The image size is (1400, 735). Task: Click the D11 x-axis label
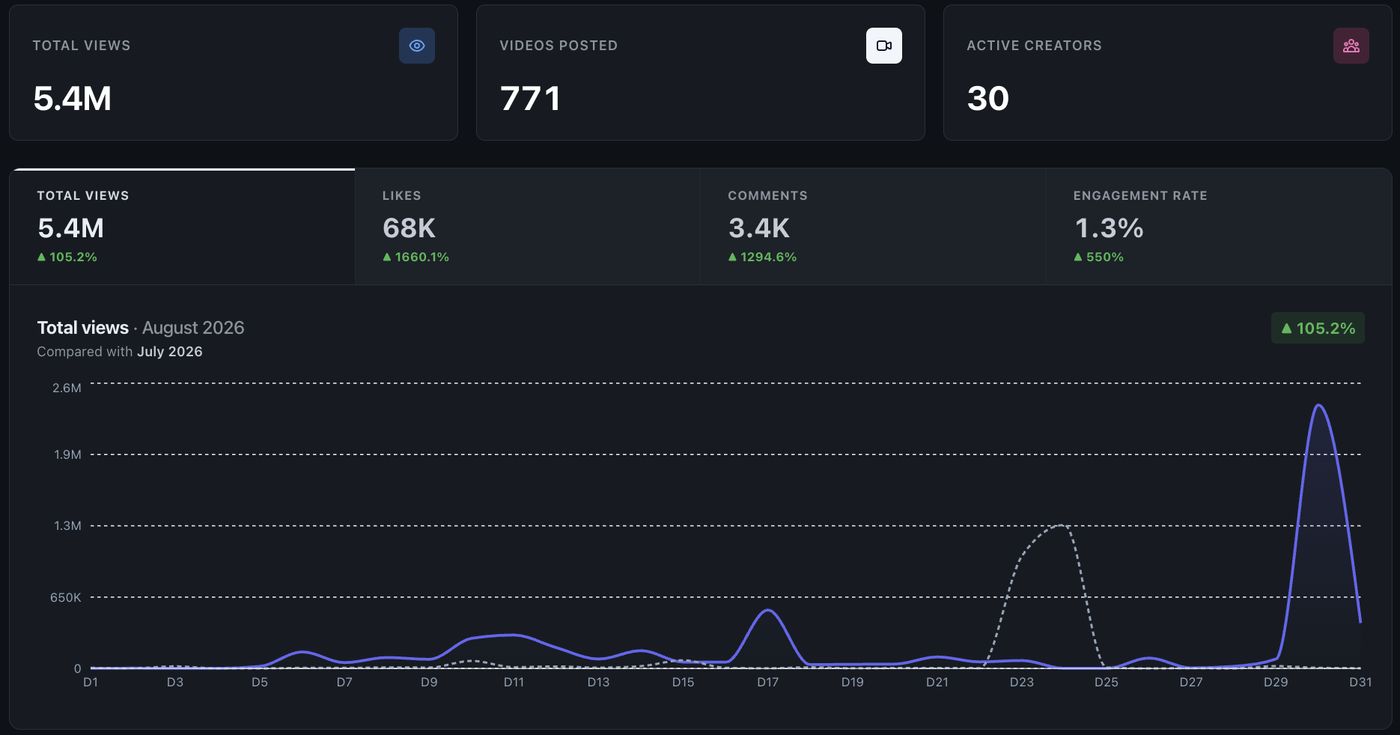[x=513, y=682]
